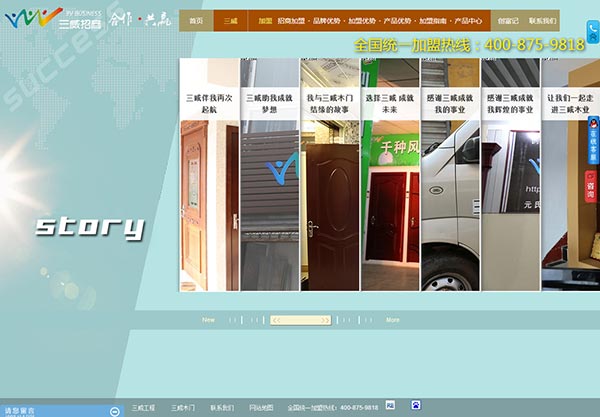Screen dimensions: 600x417
Task: Open story card 三威助我成就梦想
Action: (269, 174)
